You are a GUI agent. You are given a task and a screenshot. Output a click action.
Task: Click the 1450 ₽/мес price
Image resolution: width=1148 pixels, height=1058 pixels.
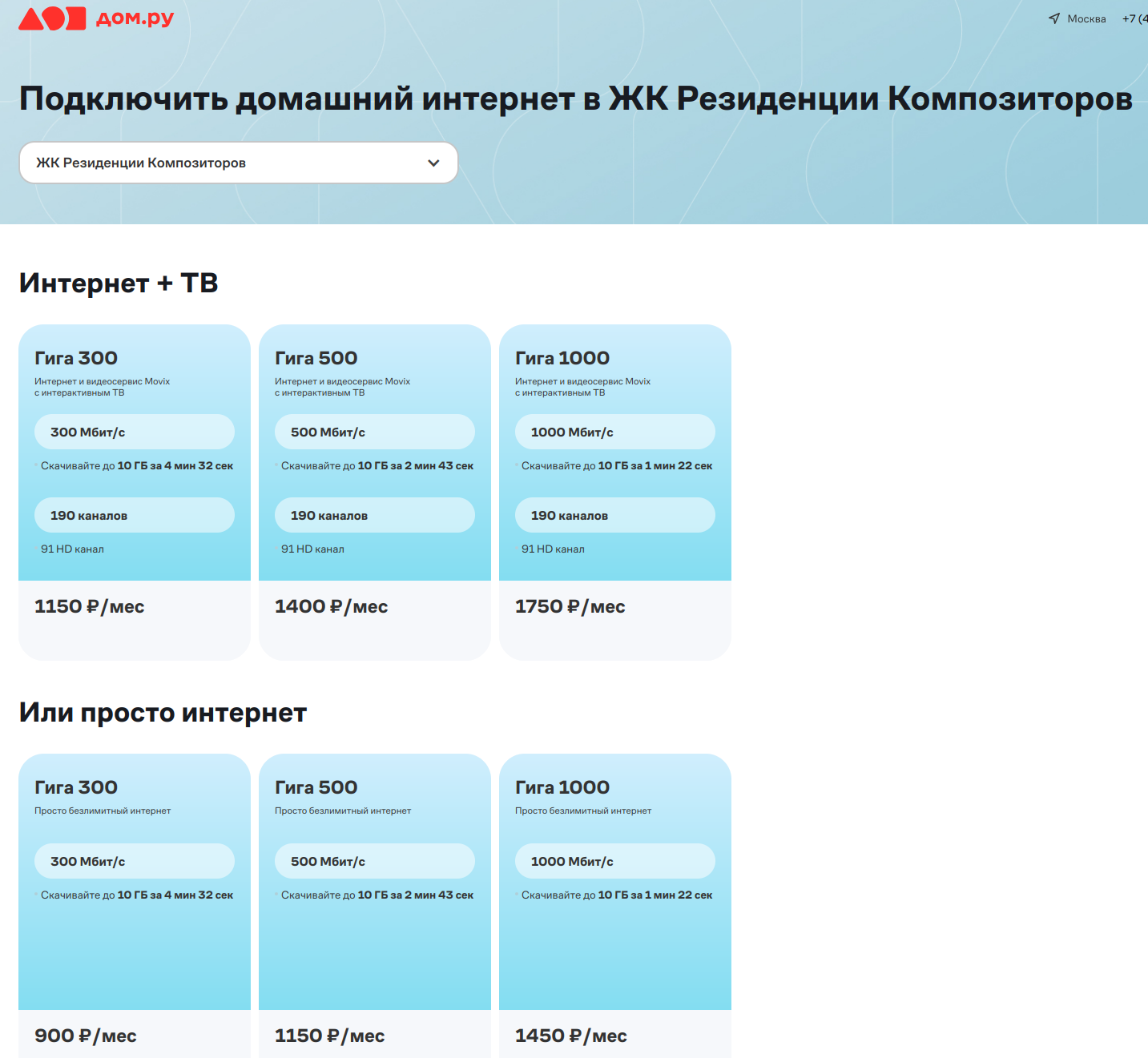(x=571, y=1036)
